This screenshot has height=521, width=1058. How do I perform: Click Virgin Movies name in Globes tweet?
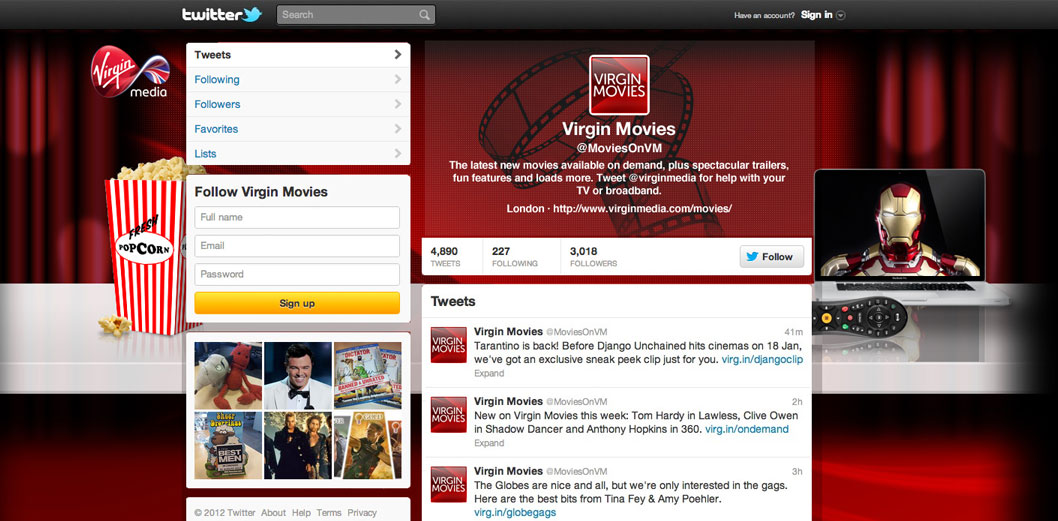pyautogui.click(x=508, y=470)
